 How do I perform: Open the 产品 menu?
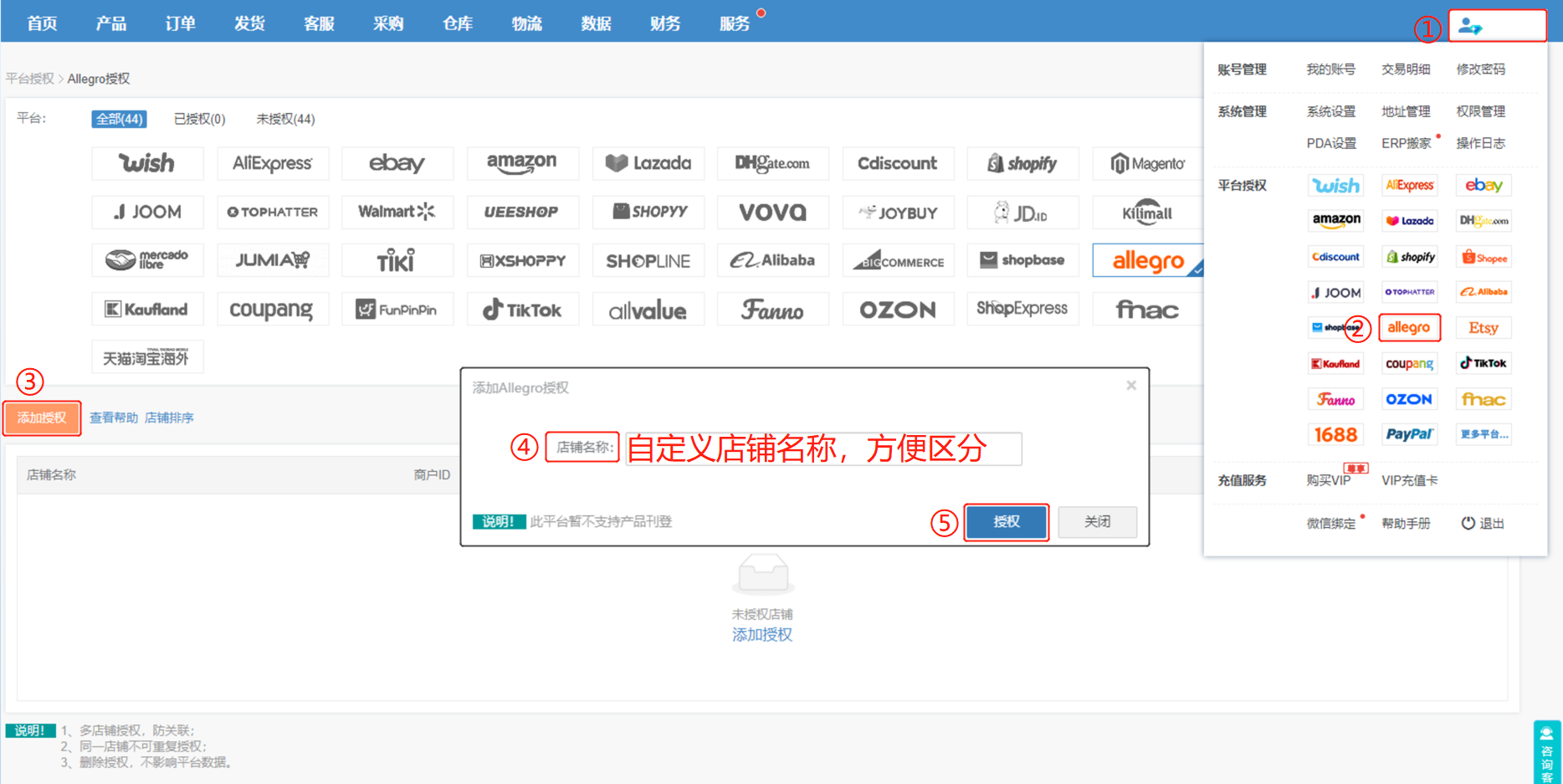tap(111, 23)
